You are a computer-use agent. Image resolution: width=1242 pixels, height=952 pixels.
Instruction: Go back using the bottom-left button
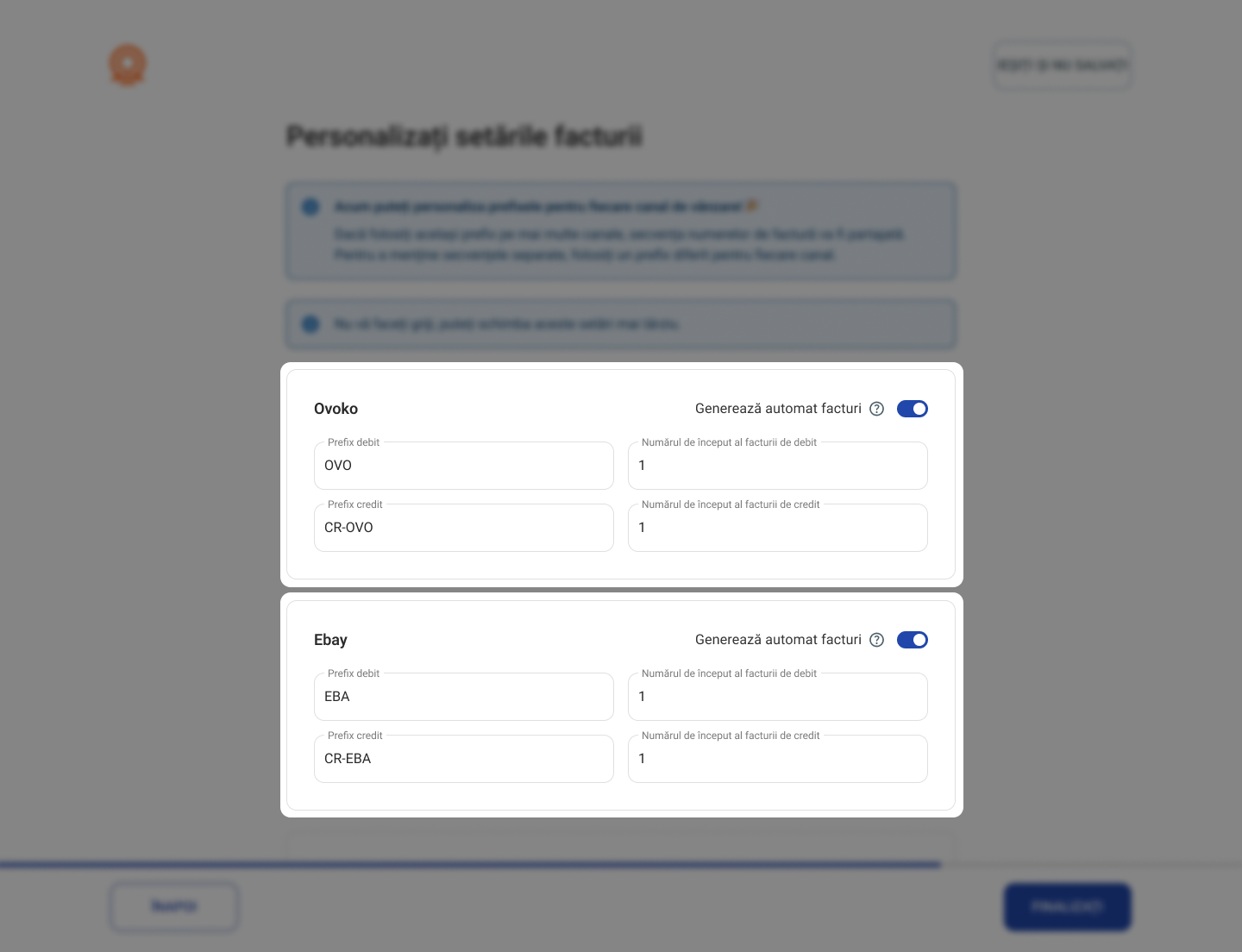click(x=174, y=906)
